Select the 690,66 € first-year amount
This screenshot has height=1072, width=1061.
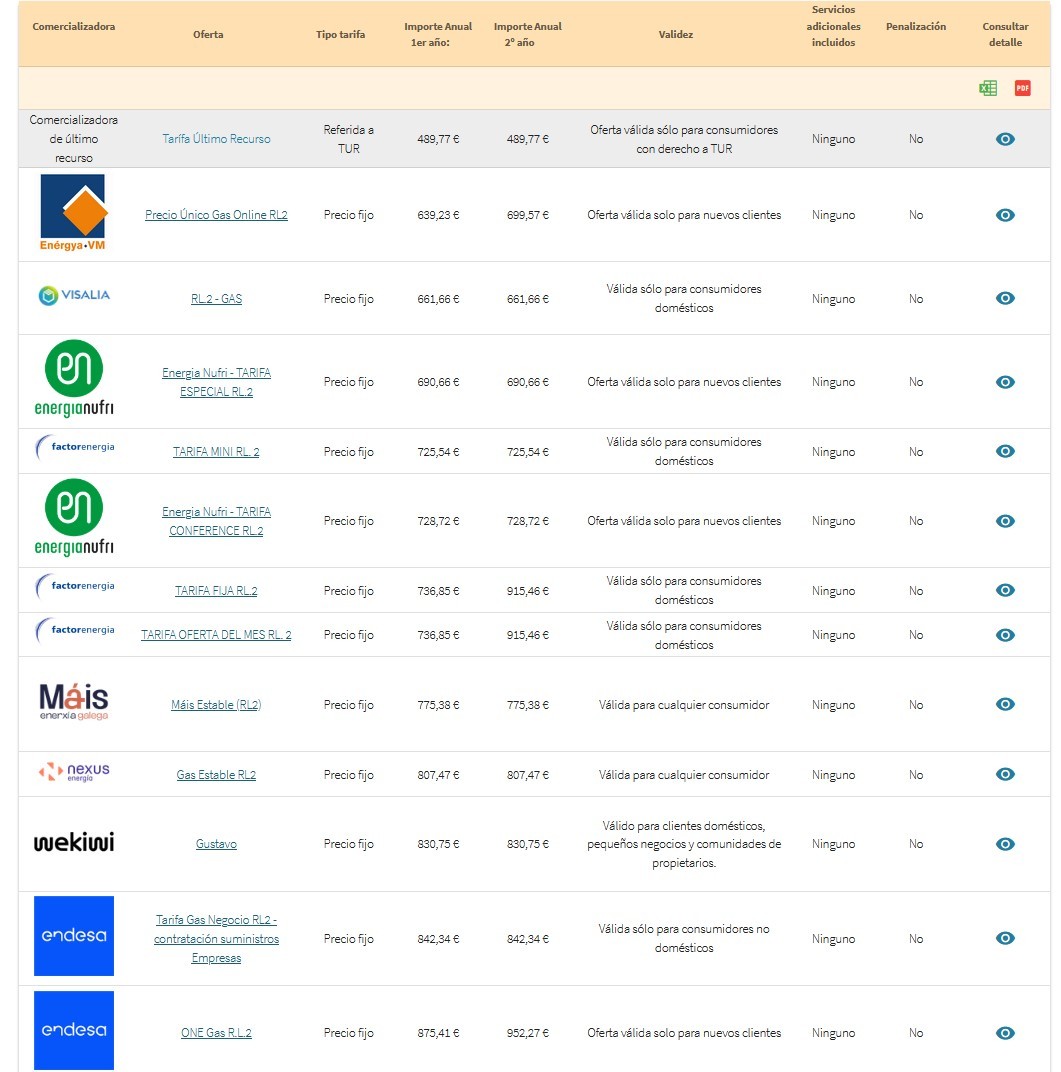[438, 382]
